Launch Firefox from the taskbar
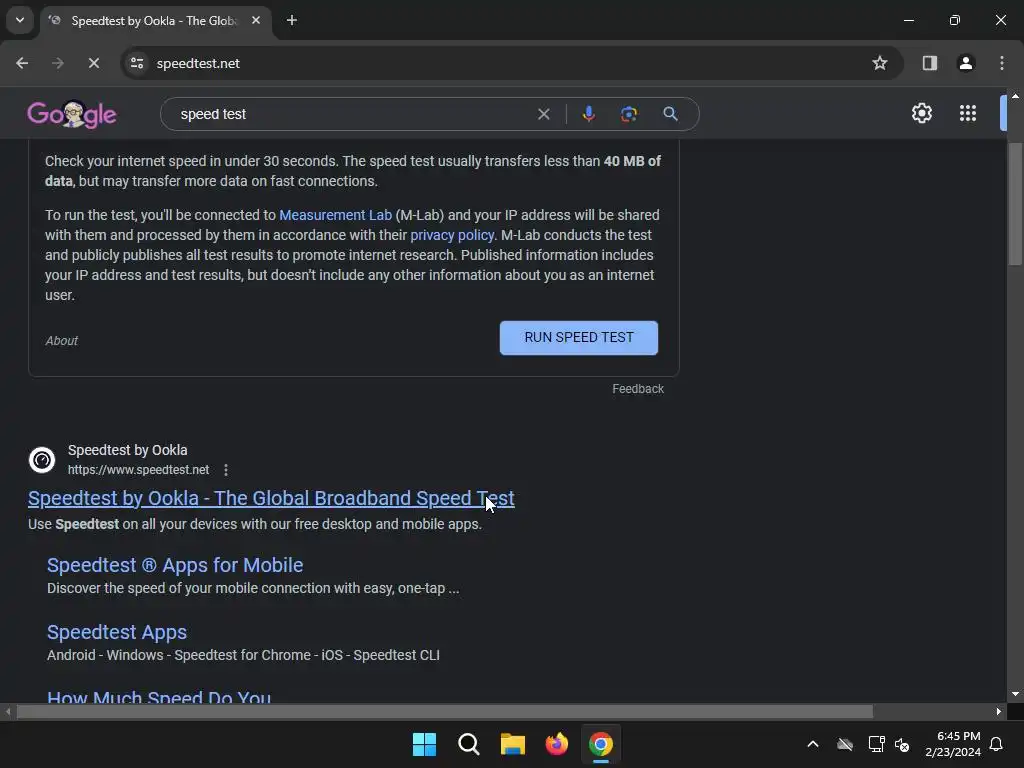1024x768 pixels. tap(556, 744)
